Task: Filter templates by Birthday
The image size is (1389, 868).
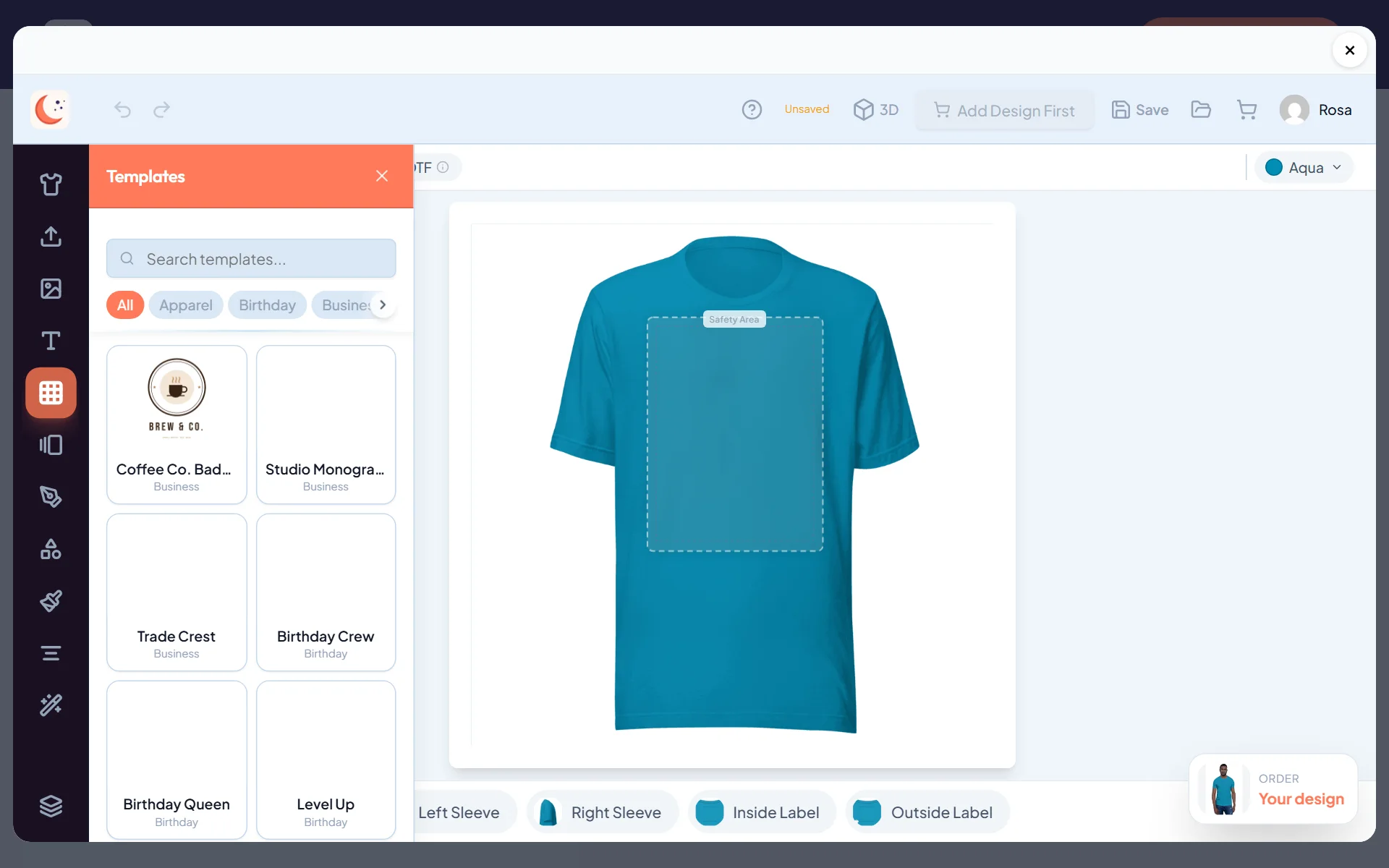Action: 267,305
